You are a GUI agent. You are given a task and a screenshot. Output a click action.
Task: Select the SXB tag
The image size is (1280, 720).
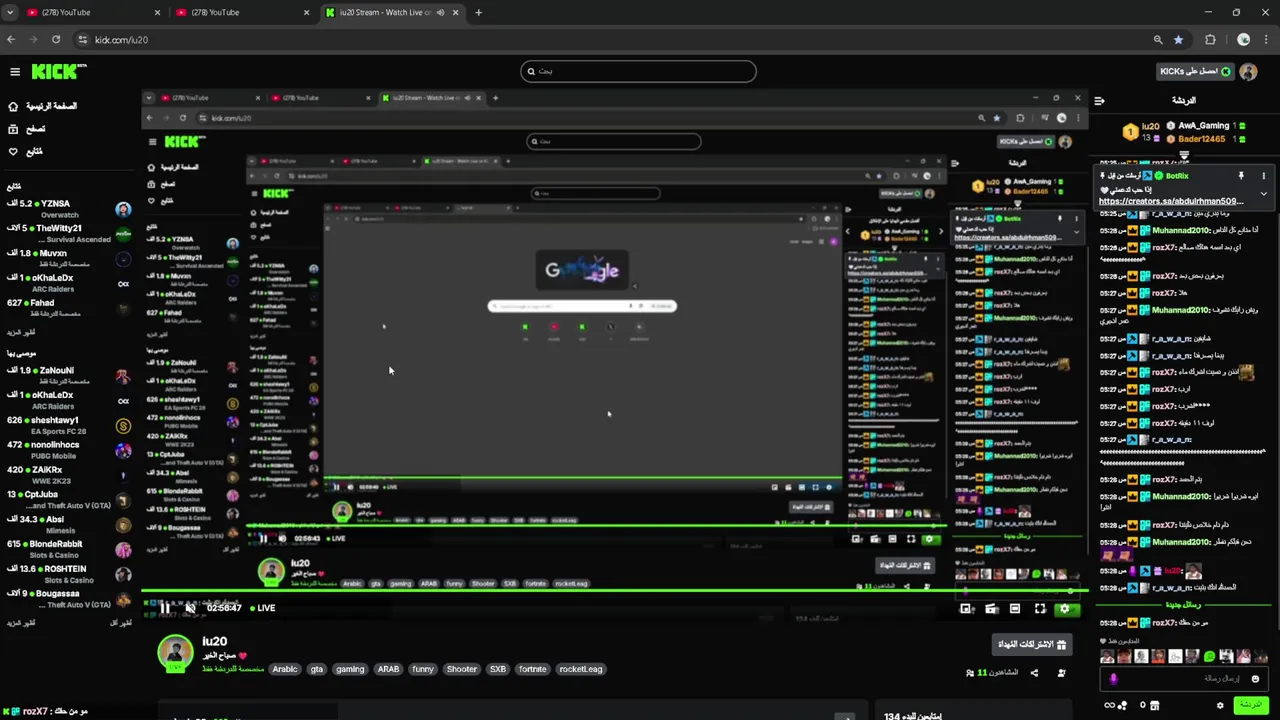coord(497,669)
